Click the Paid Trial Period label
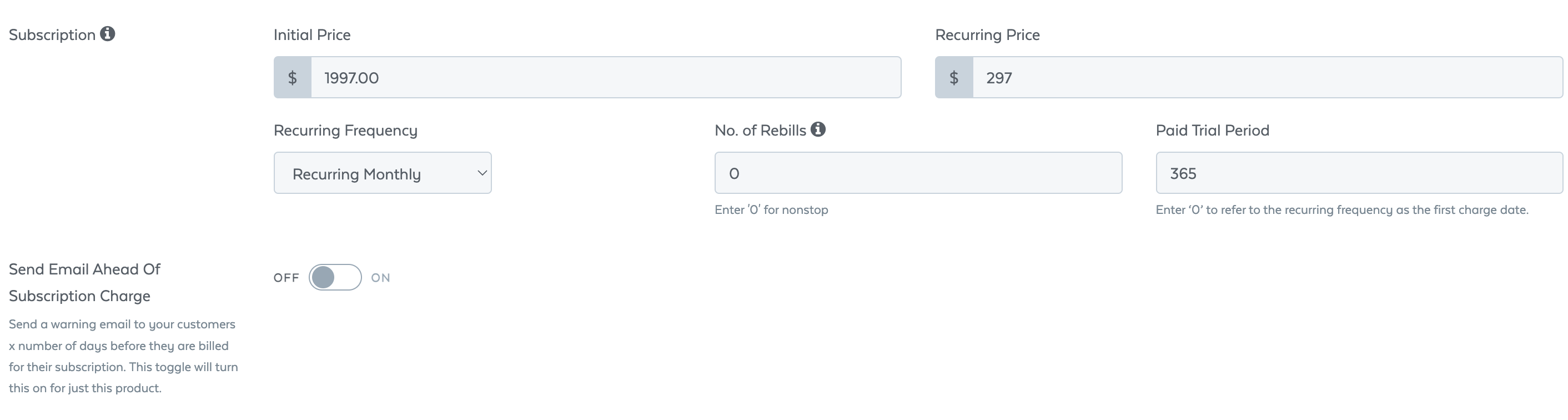Image resolution: width=1568 pixels, height=420 pixels. pyautogui.click(x=1213, y=129)
